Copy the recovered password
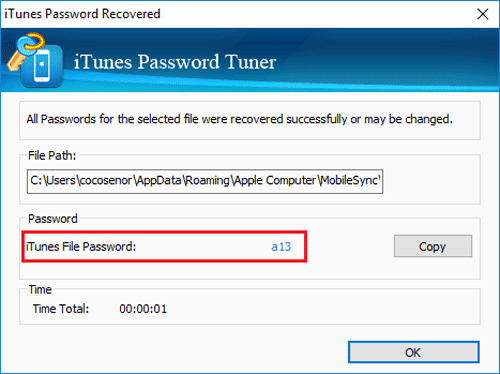Image resolution: width=500 pixels, height=374 pixels. point(433,246)
